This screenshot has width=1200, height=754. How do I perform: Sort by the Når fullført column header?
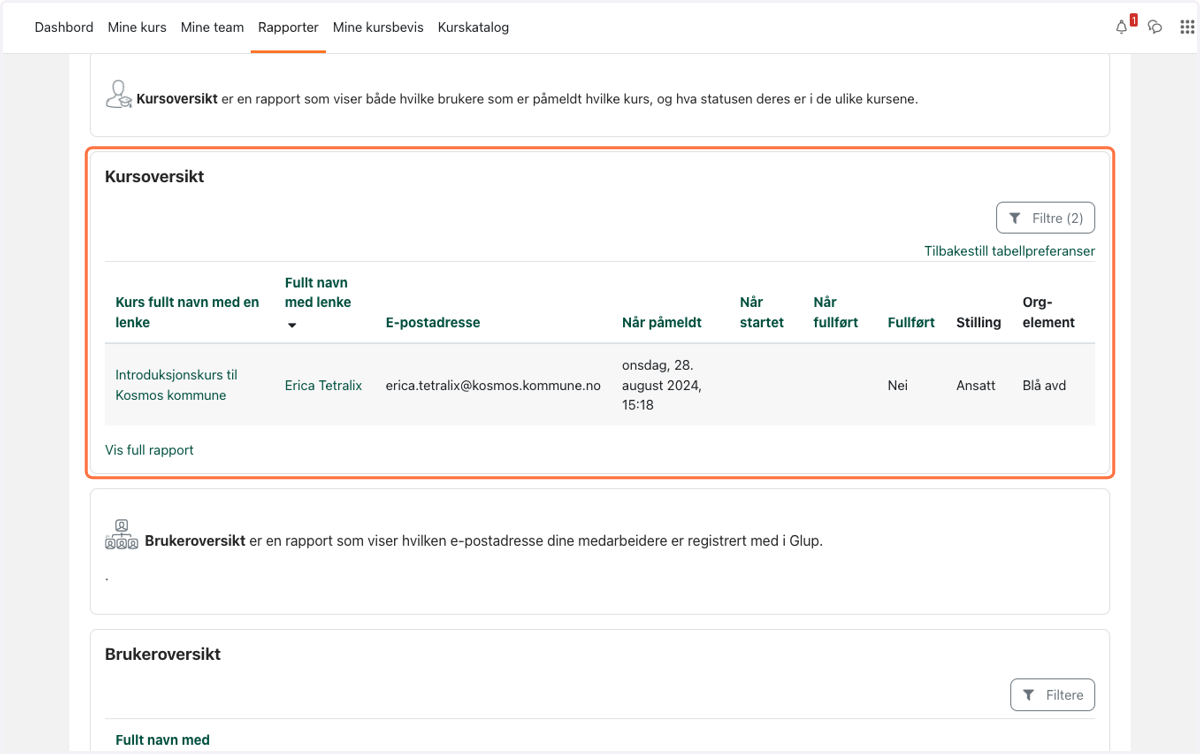[x=836, y=312]
